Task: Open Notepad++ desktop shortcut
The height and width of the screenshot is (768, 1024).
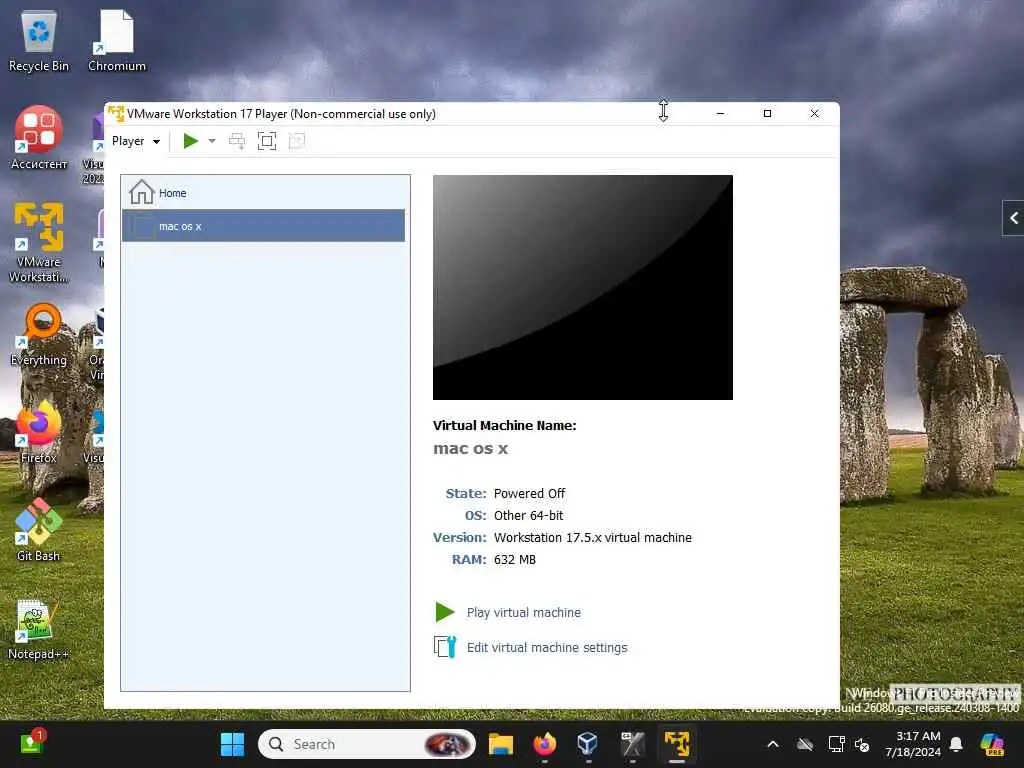Action: [39, 630]
